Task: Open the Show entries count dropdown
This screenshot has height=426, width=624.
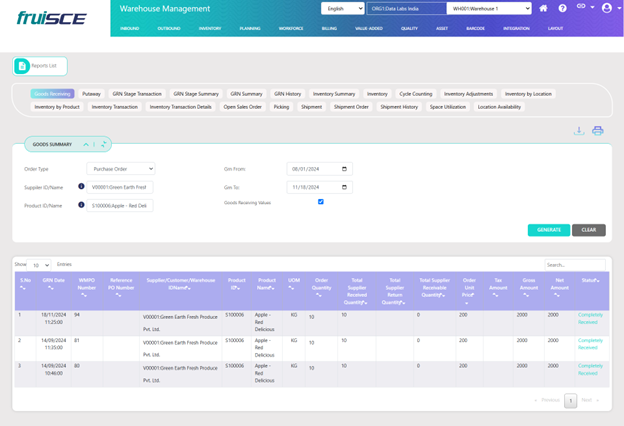Action: 40,265
